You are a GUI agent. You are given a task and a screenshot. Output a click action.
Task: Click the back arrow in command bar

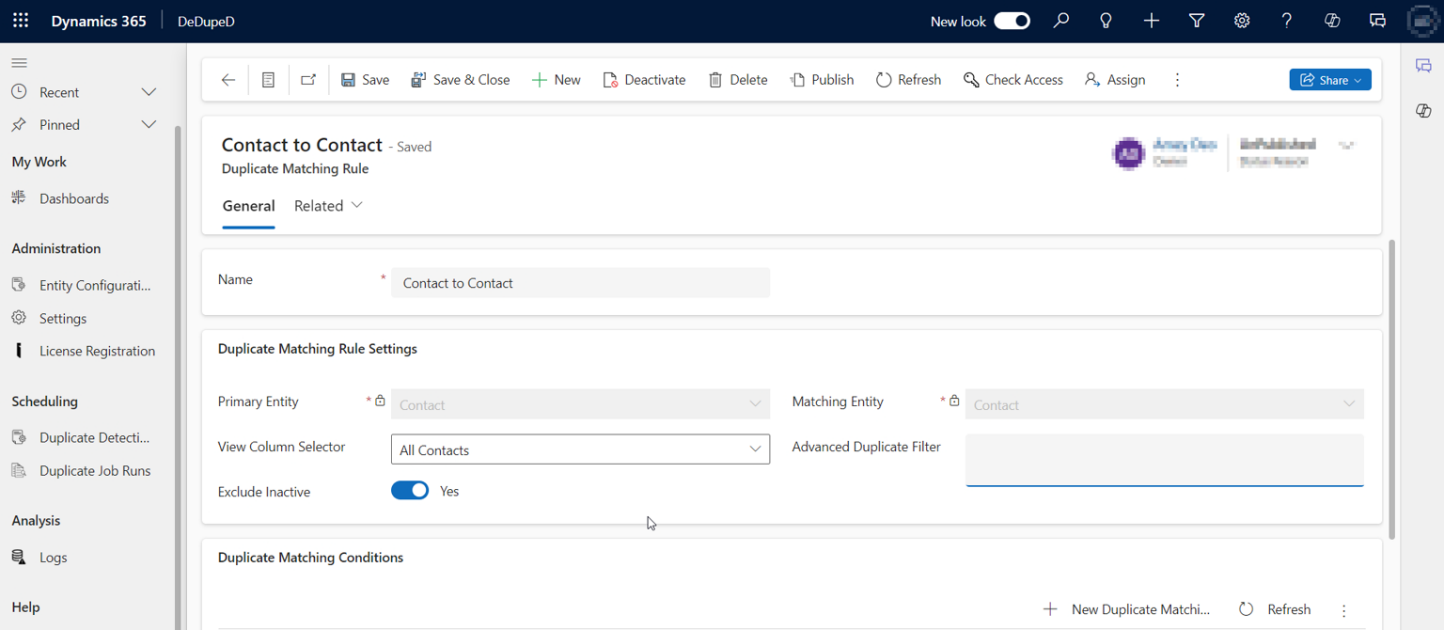[x=228, y=80]
